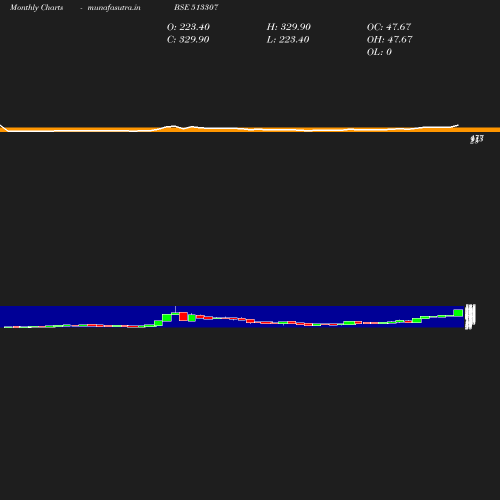Select the latest green candle at right end
This screenshot has width=500, height=500.
point(458,313)
